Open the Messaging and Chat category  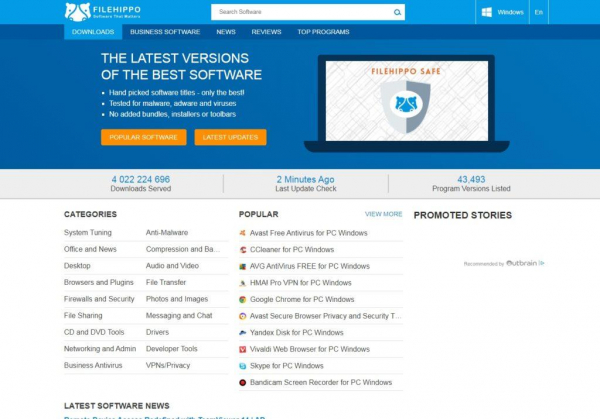tap(179, 315)
